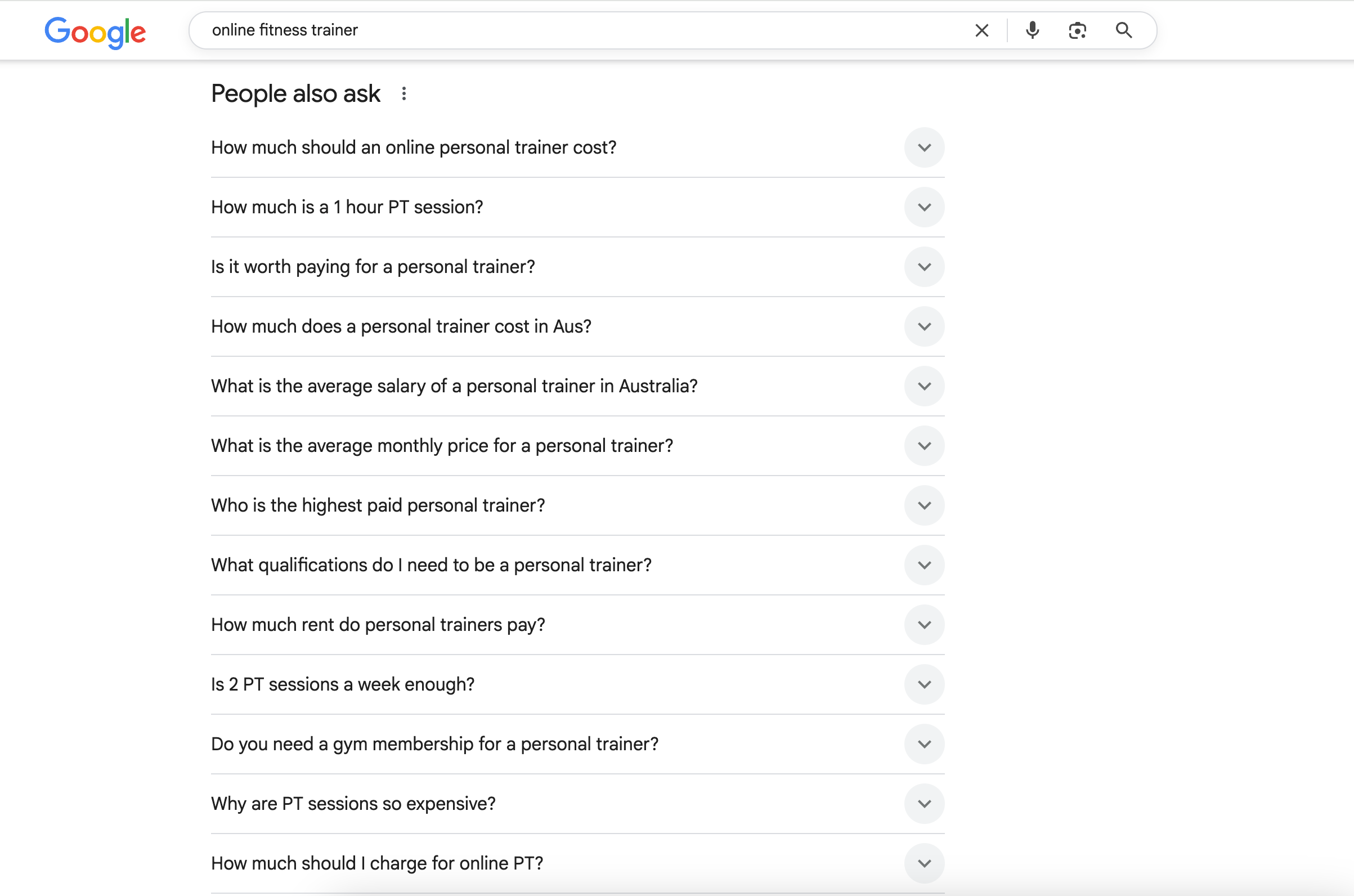The height and width of the screenshot is (896, 1354).
Task: Expand "How much should an online personal trainer cost?"
Action: click(x=924, y=148)
